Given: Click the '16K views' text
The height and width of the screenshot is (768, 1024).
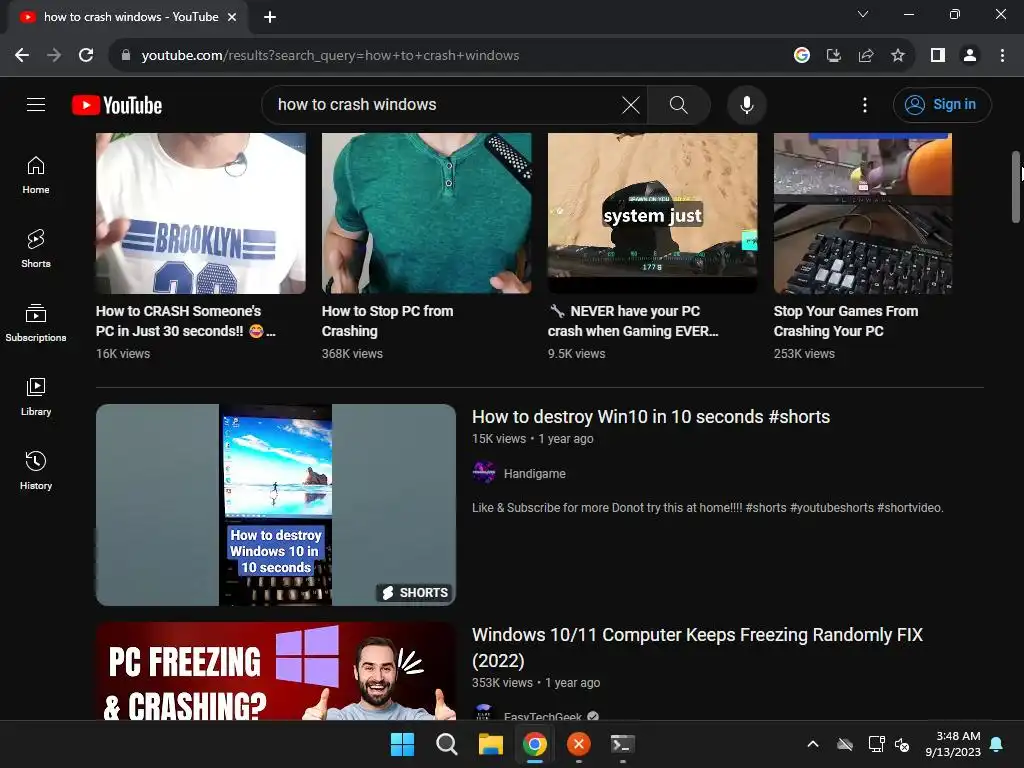Looking at the screenshot, I should (x=123, y=353).
